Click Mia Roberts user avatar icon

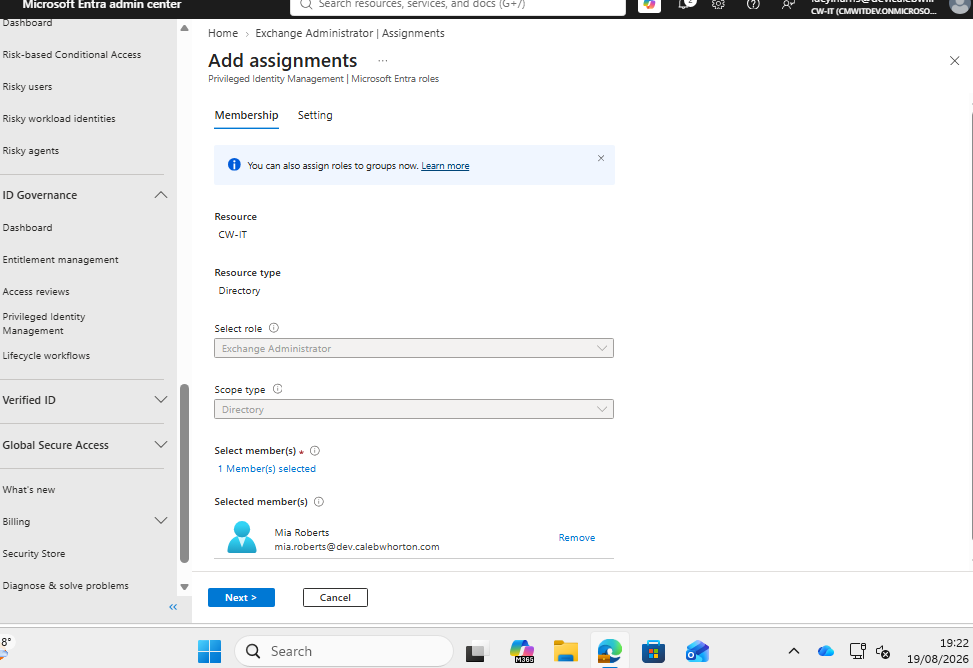(242, 538)
